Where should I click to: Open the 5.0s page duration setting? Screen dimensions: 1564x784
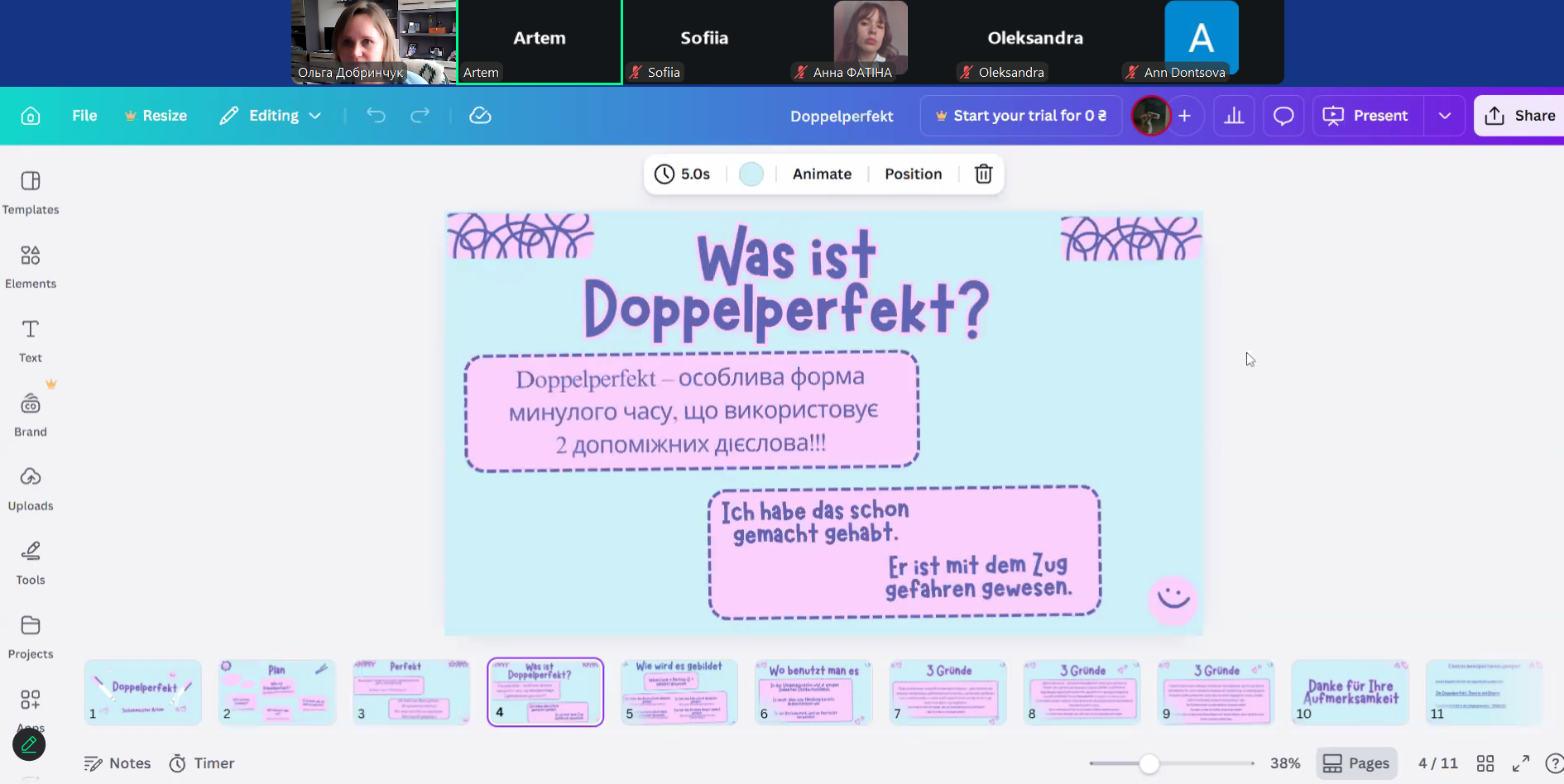pos(683,174)
